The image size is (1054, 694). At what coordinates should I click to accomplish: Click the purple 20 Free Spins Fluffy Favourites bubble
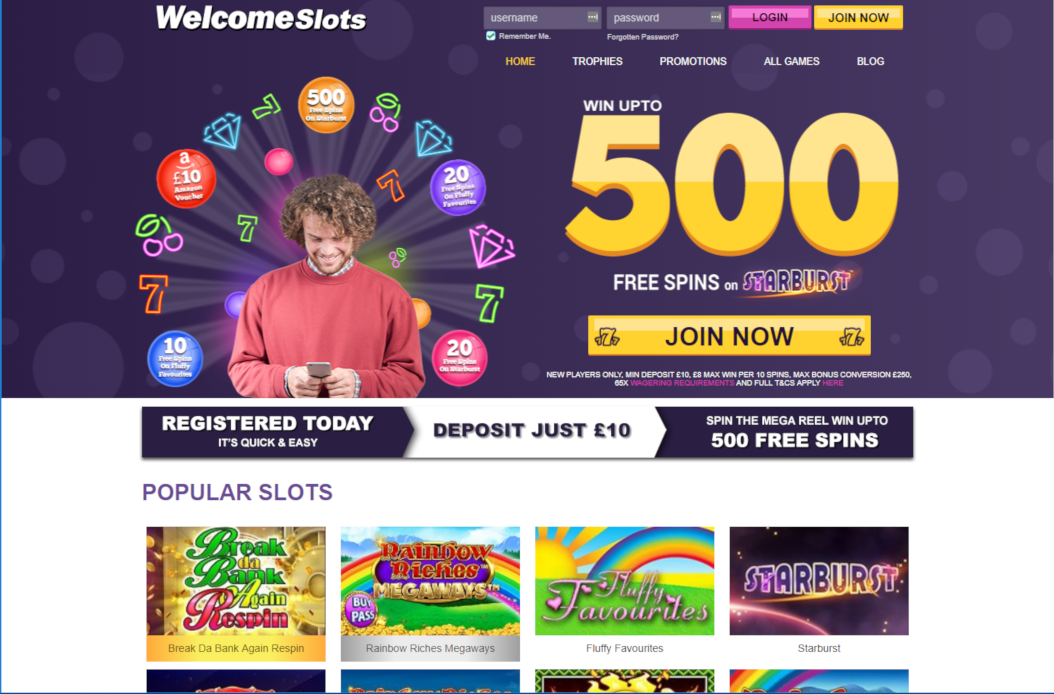458,187
